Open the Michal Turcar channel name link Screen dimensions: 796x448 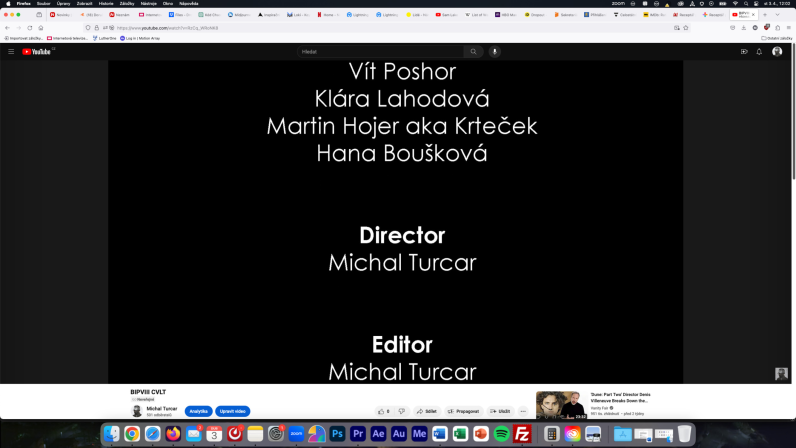(x=161, y=408)
